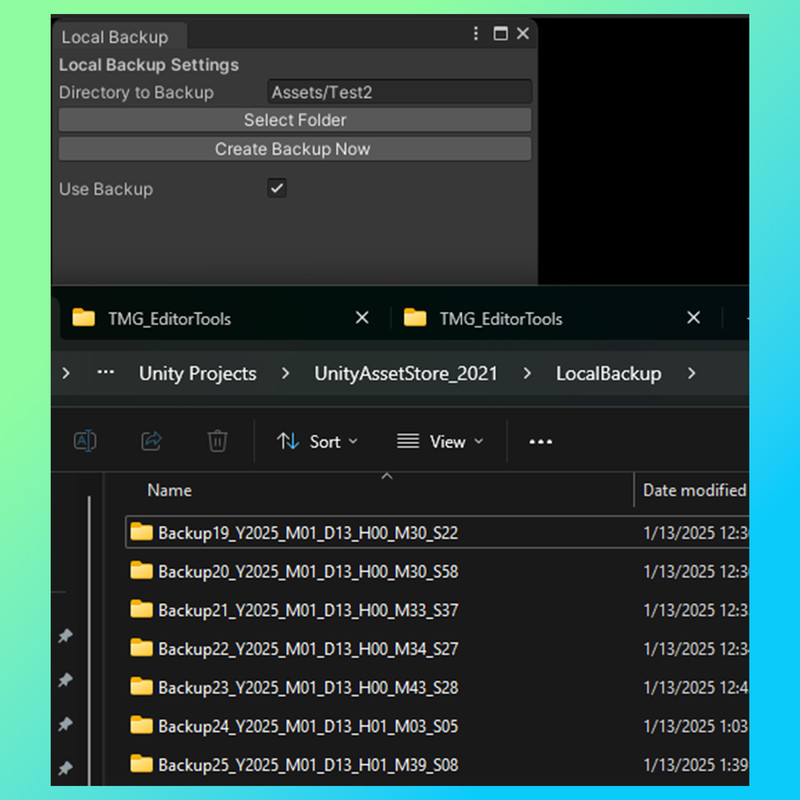Open the See more ellipsis in command bar
The height and width of the screenshot is (800, 800).
(540, 441)
